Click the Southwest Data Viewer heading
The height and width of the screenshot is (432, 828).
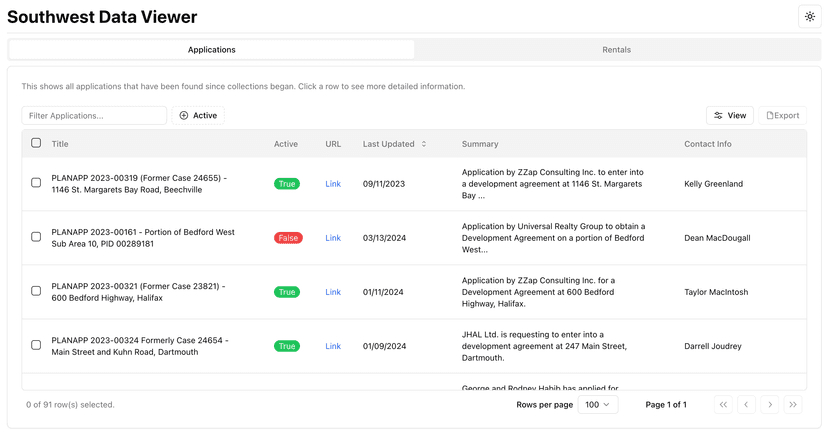pyautogui.click(x=102, y=17)
